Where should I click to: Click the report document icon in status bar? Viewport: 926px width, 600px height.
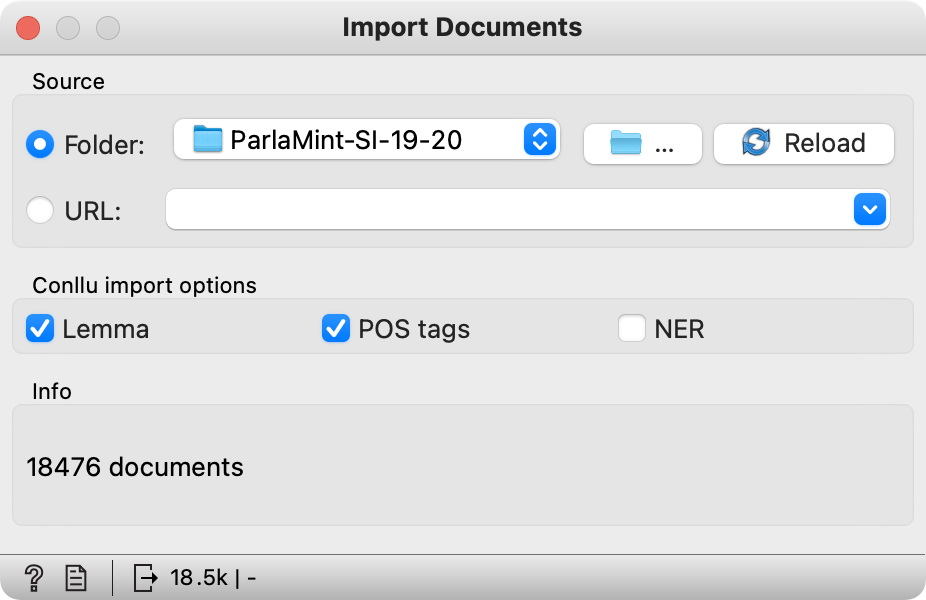click(x=75, y=577)
